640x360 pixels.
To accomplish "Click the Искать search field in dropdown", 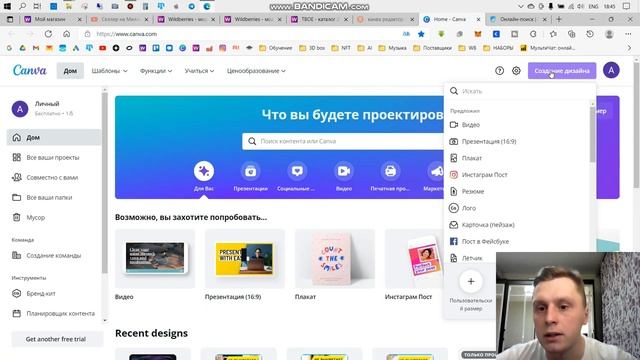I will tap(519, 91).
